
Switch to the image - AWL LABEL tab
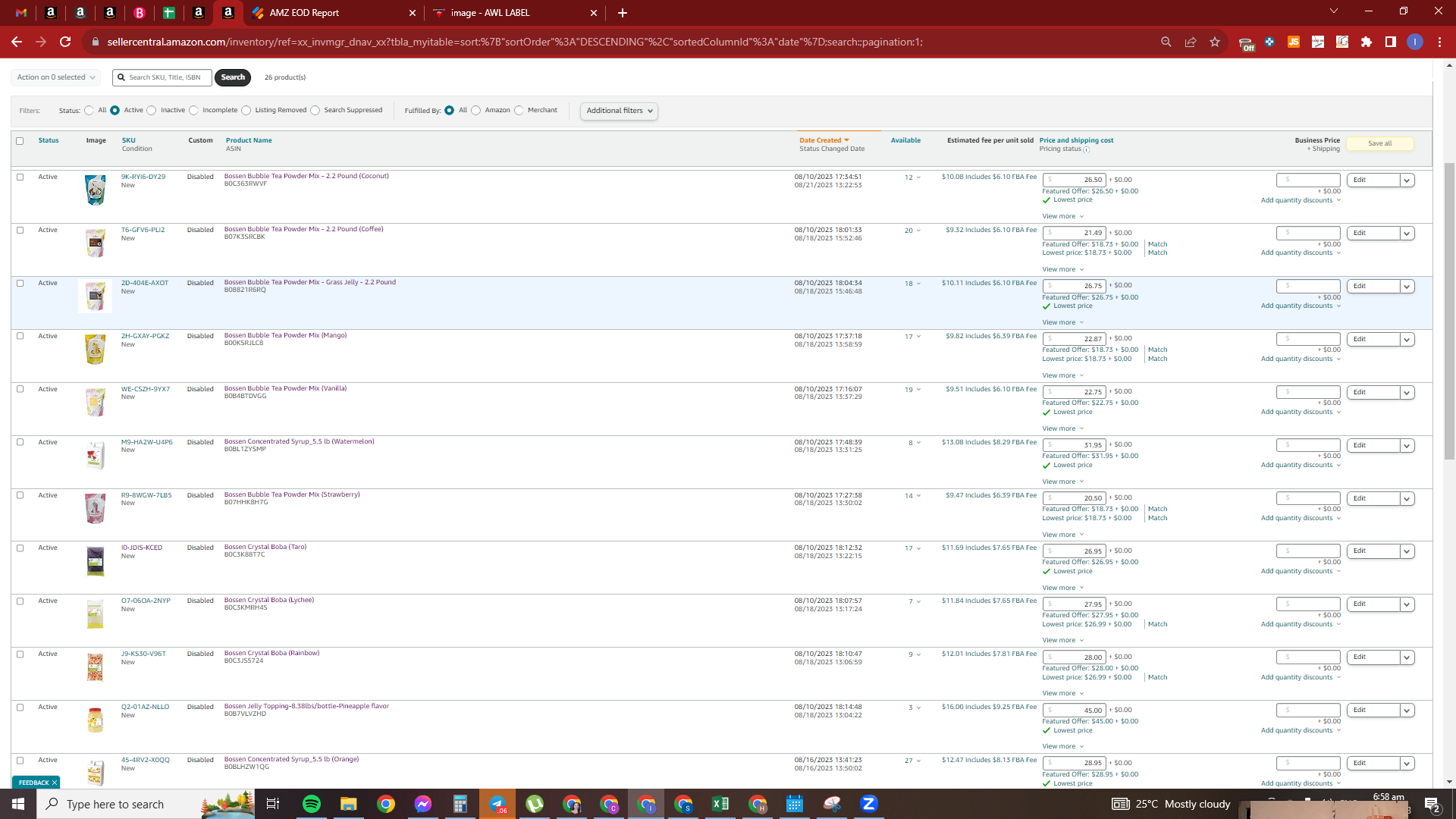[x=516, y=13]
